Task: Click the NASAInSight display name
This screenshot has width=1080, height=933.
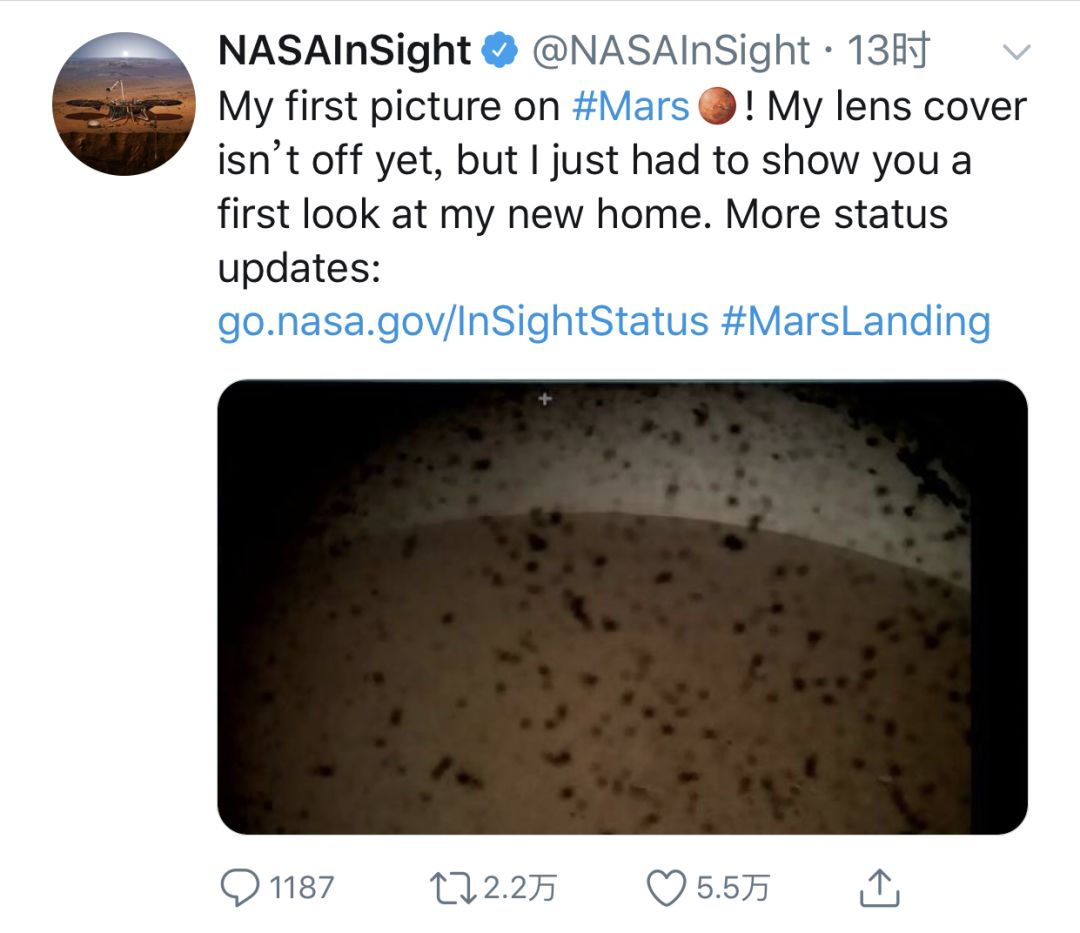Action: pos(344,50)
